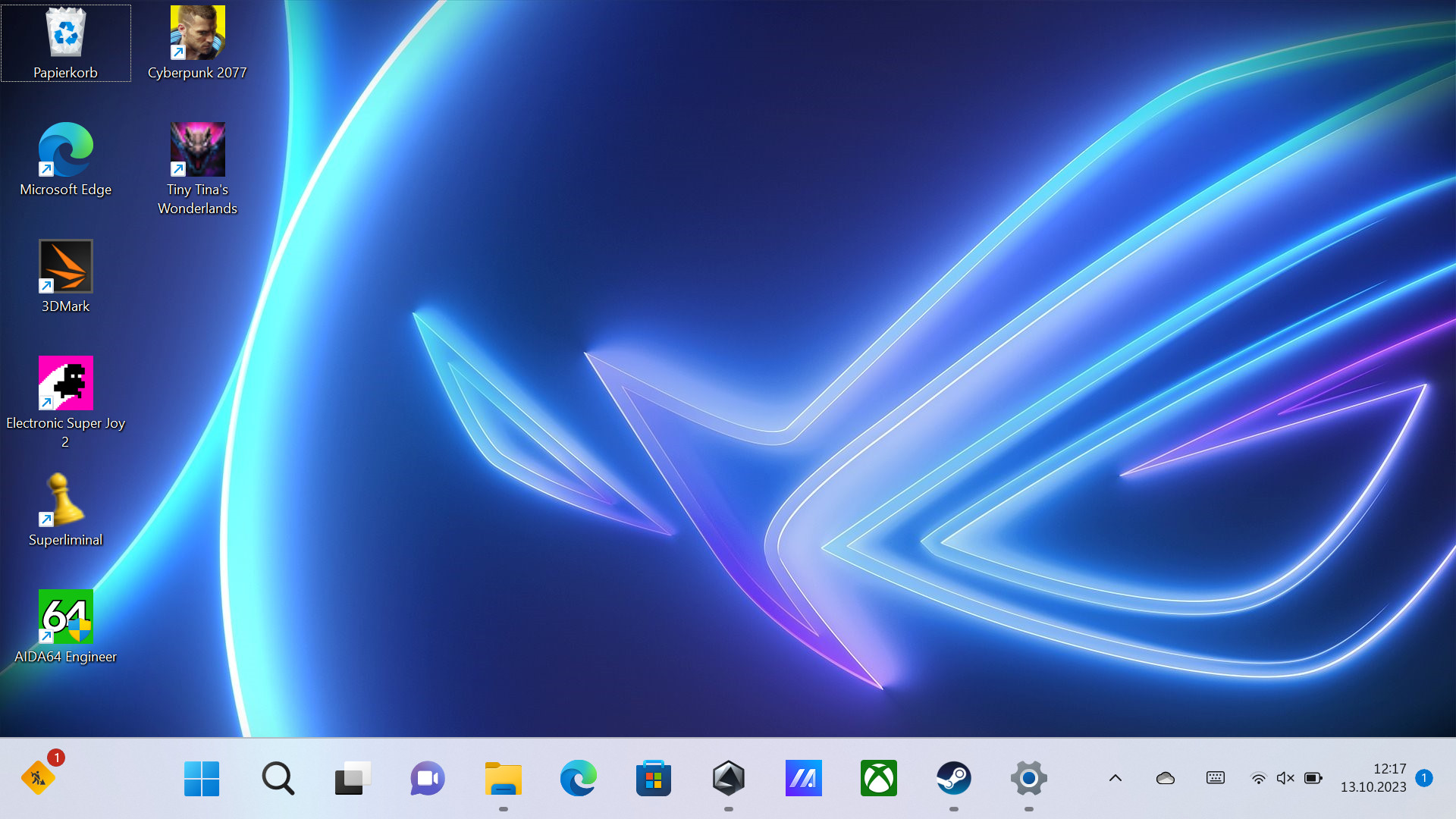This screenshot has height=819, width=1456.
Task: Open Tiny Tina's Wonderlands shortcut
Action: point(198,149)
